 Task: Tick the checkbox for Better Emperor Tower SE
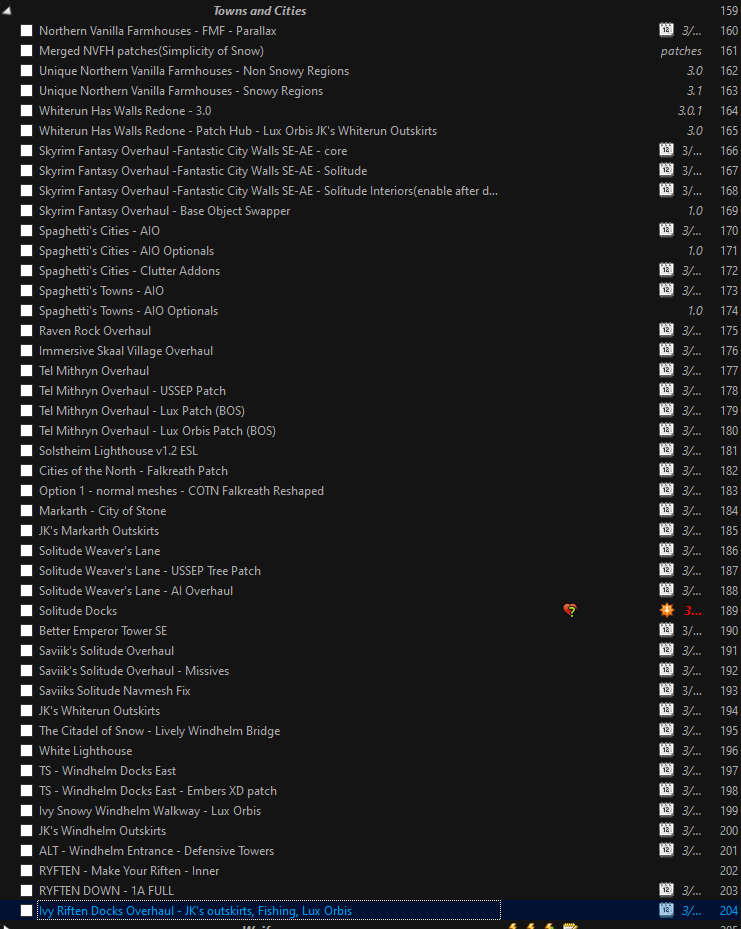[27, 631]
